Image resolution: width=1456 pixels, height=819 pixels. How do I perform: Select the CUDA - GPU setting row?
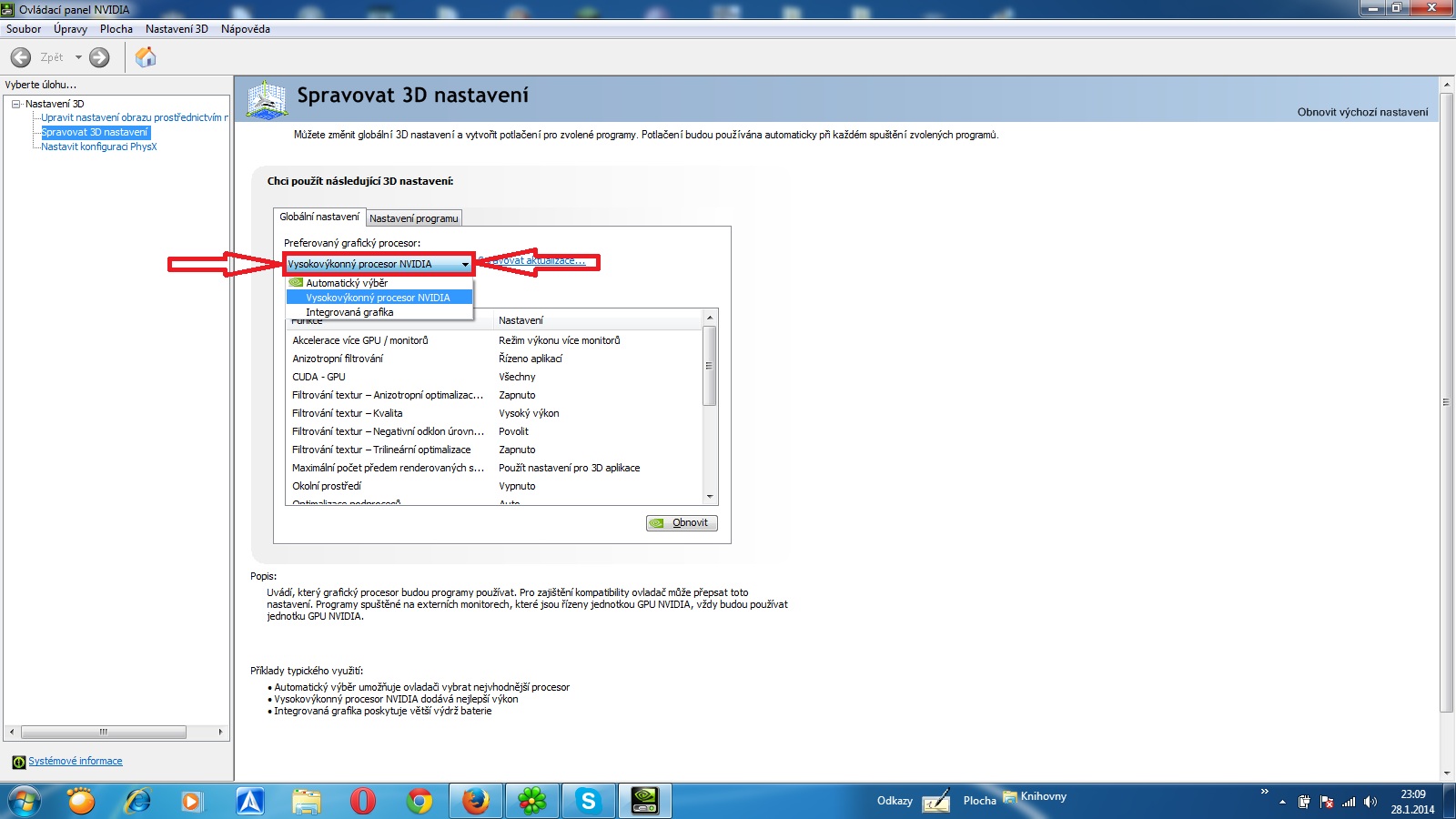pos(494,377)
